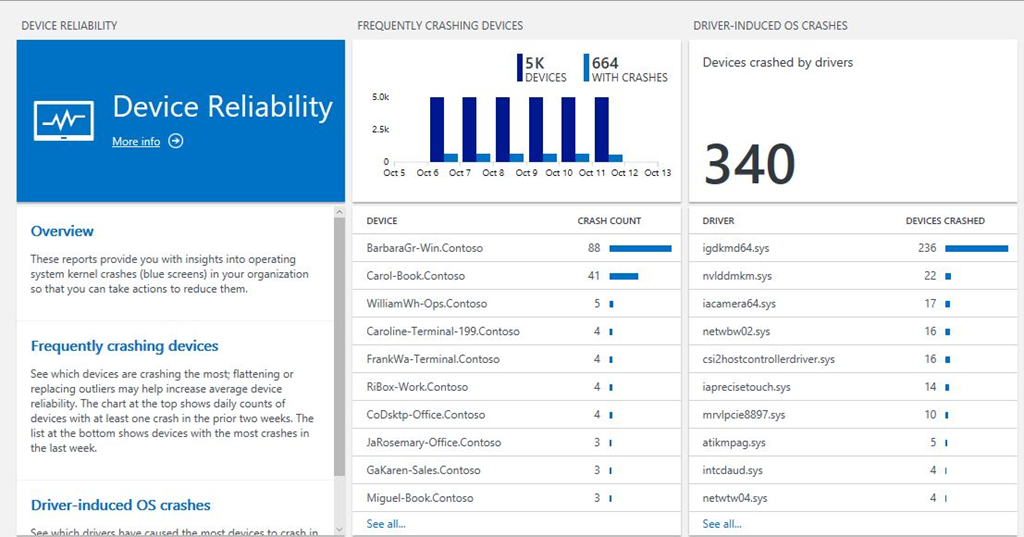Viewport: 1024px width, 537px height.
Task: Click the Crash Count column header
Action: (609, 221)
